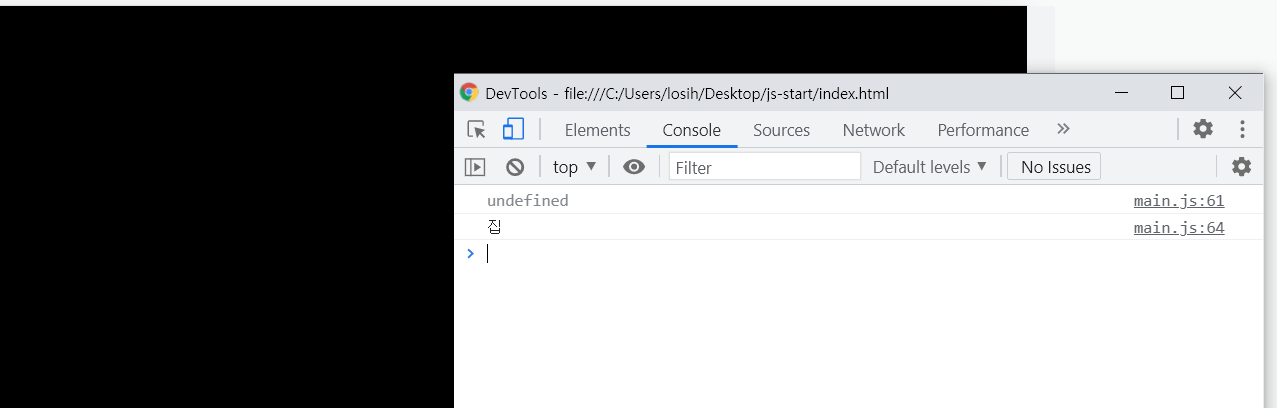Open the main.js:64 source link

point(1179,228)
